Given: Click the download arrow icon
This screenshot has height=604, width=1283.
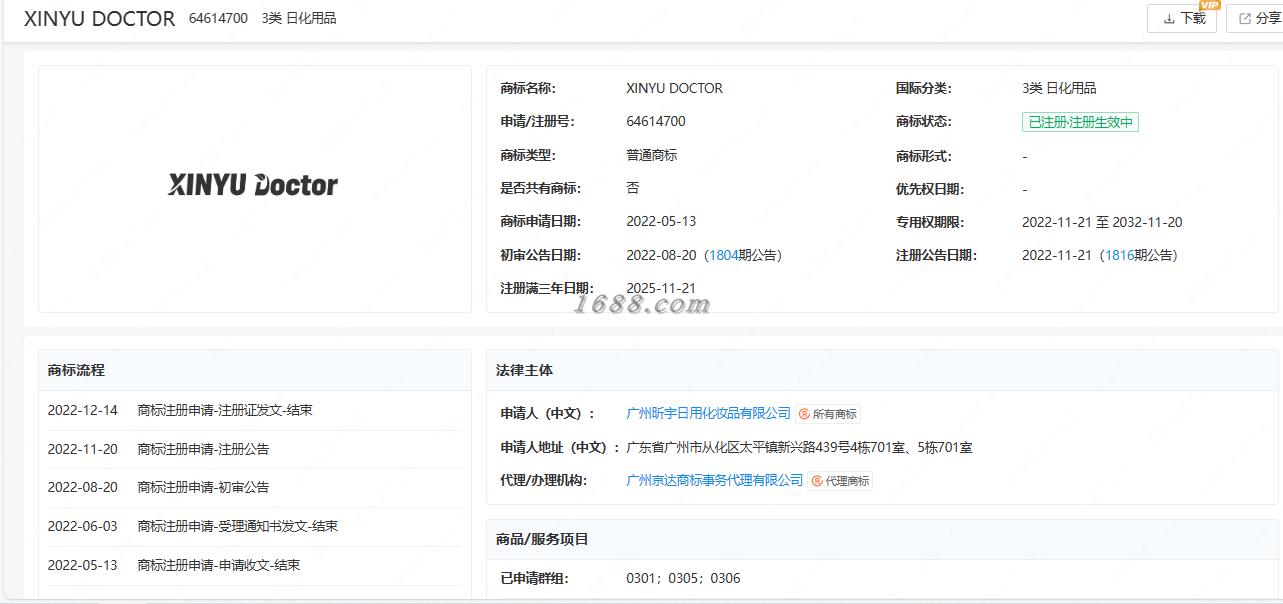Looking at the screenshot, I should [1169, 19].
